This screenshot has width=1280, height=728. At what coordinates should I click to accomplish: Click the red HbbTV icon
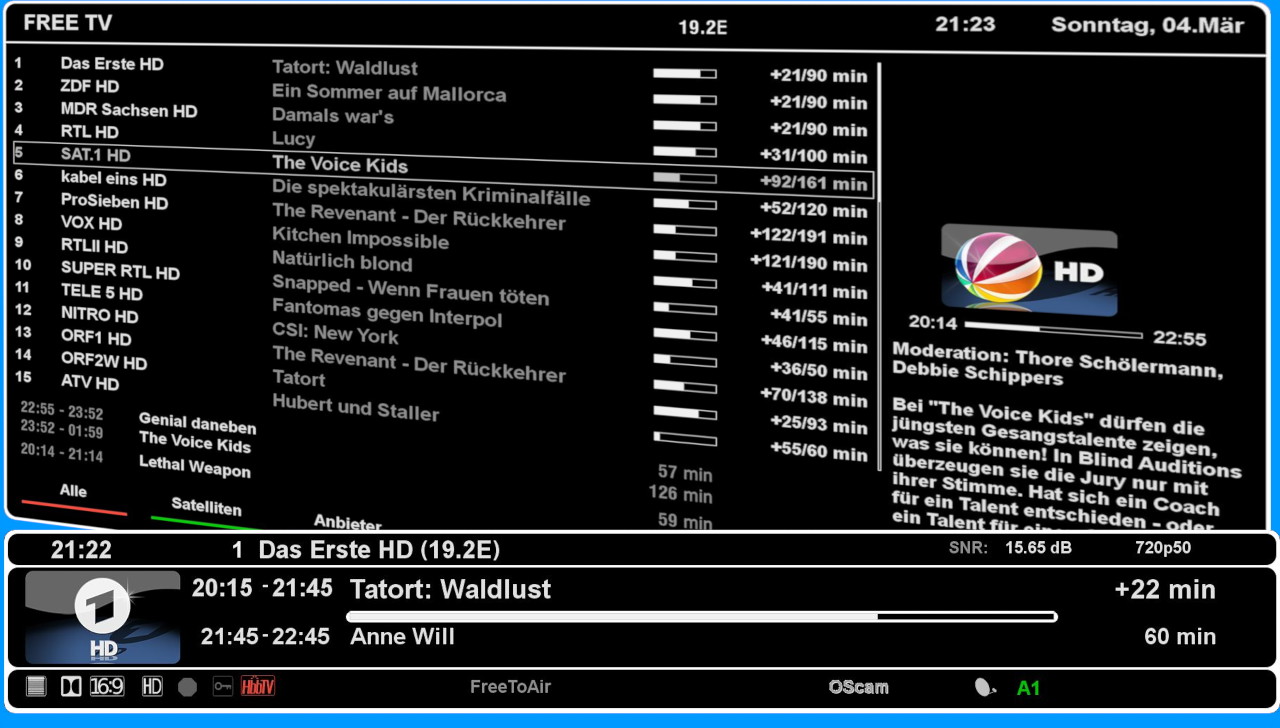pos(258,687)
